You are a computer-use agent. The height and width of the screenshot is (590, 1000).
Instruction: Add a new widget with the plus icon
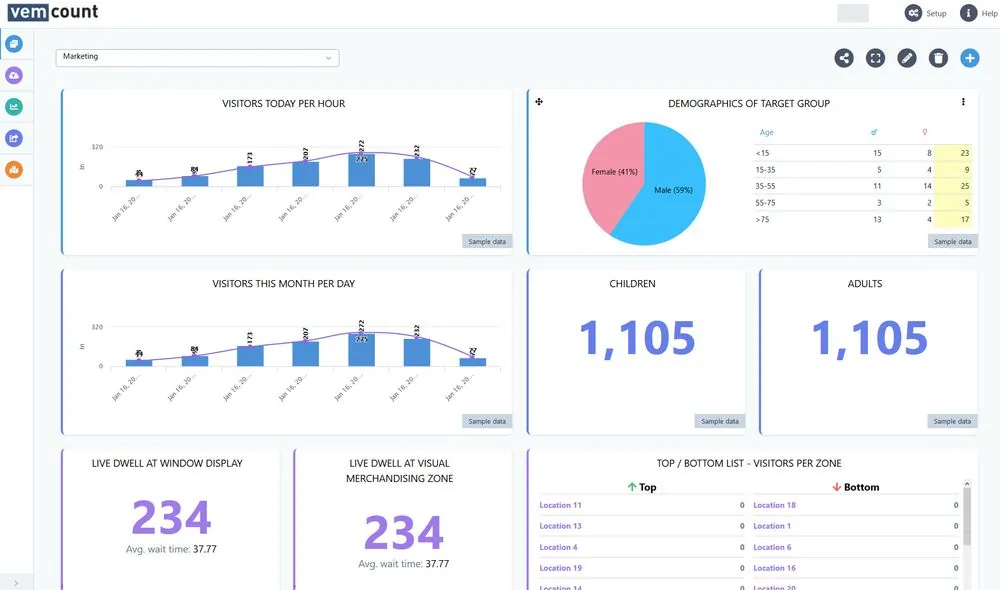pyautogui.click(x=969, y=58)
